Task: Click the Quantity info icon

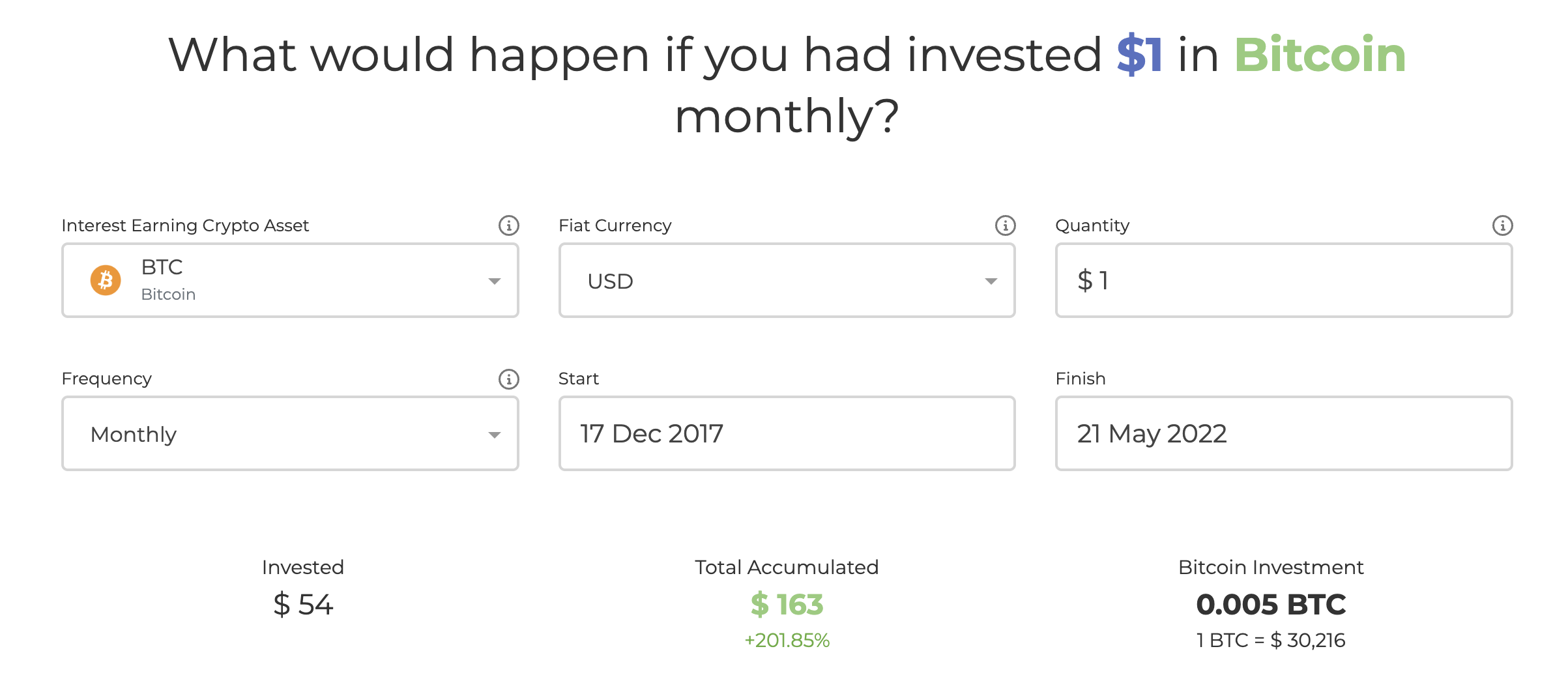Action: (x=1502, y=225)
